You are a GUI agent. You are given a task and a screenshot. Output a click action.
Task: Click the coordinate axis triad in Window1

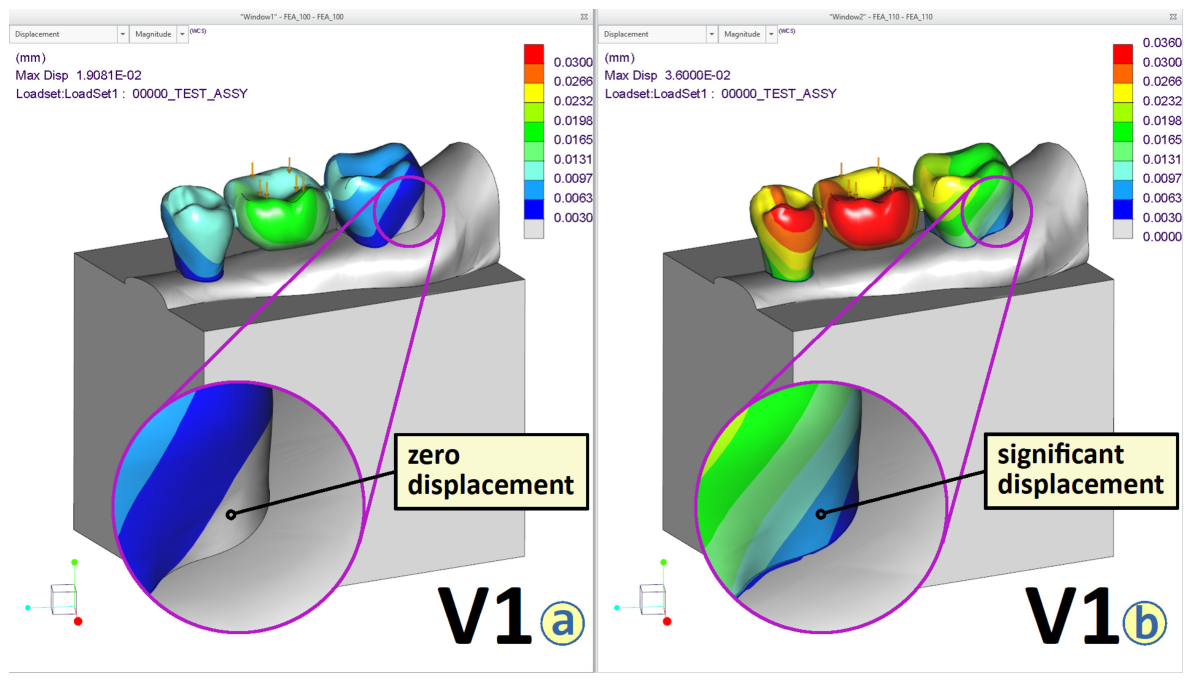click(x=55, y=596)
